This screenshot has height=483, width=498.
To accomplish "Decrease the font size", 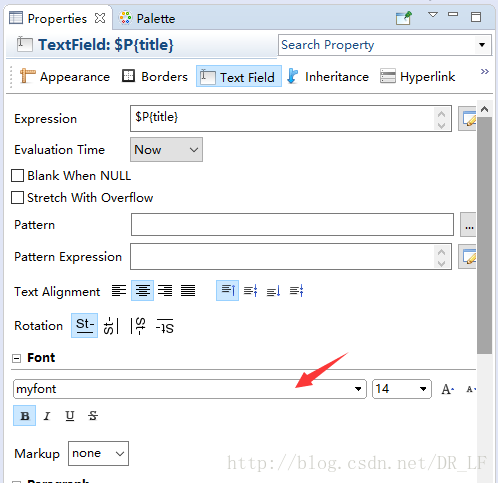I will coord(470,389).
